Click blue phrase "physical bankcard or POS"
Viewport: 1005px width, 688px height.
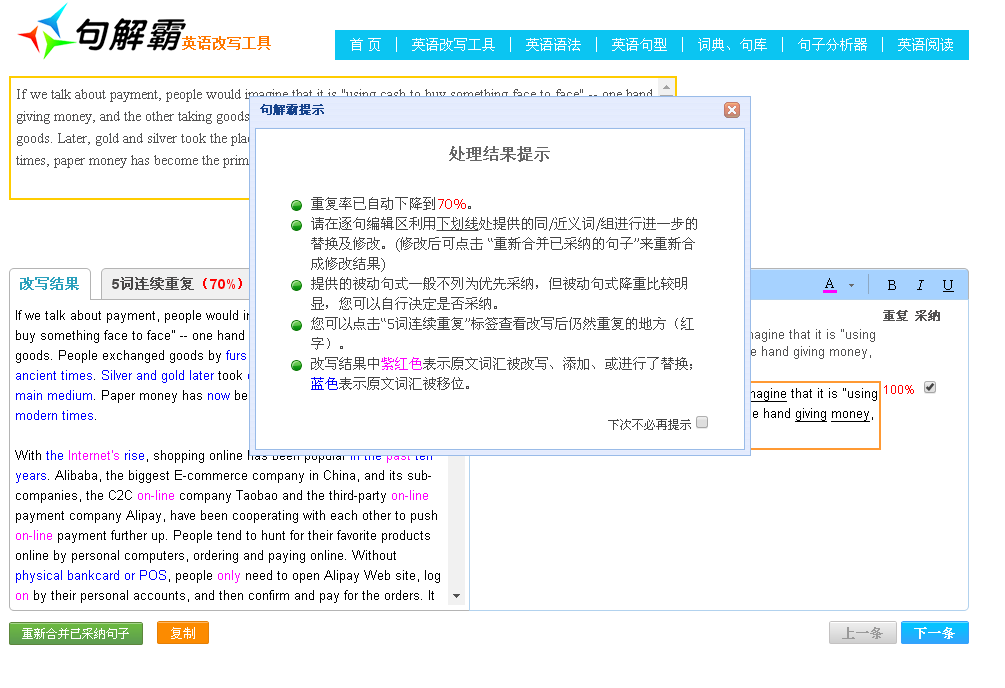coord(91,576)
